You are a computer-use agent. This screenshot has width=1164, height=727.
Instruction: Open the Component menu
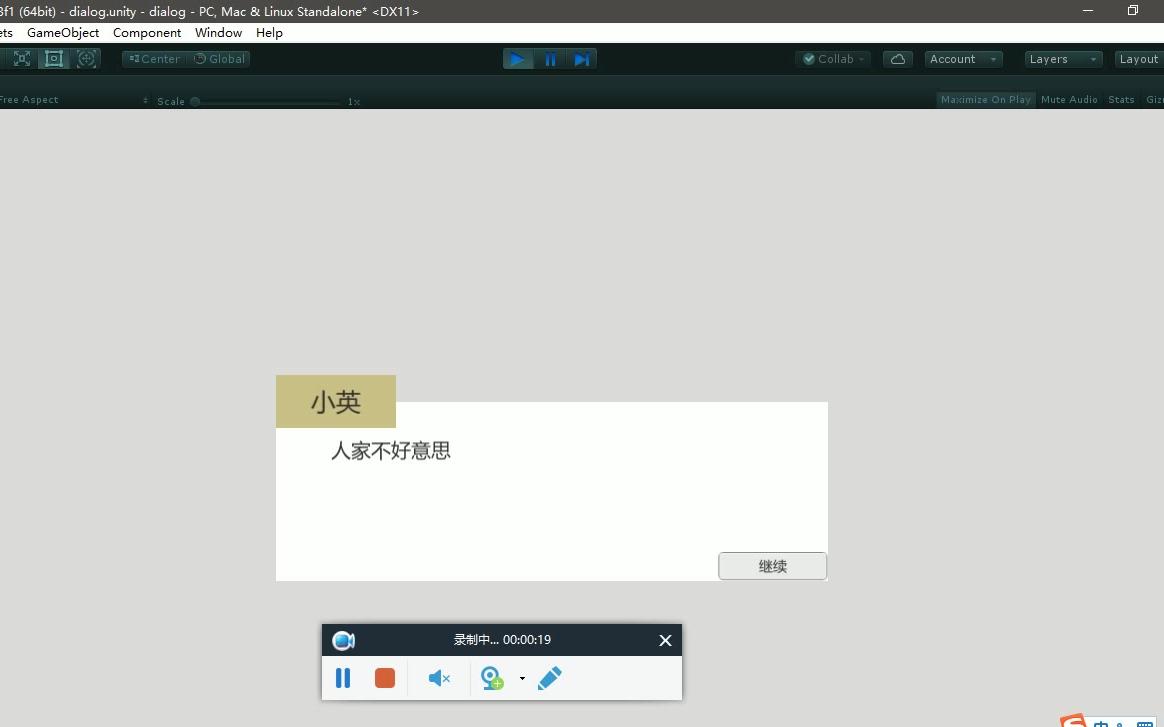147,32
